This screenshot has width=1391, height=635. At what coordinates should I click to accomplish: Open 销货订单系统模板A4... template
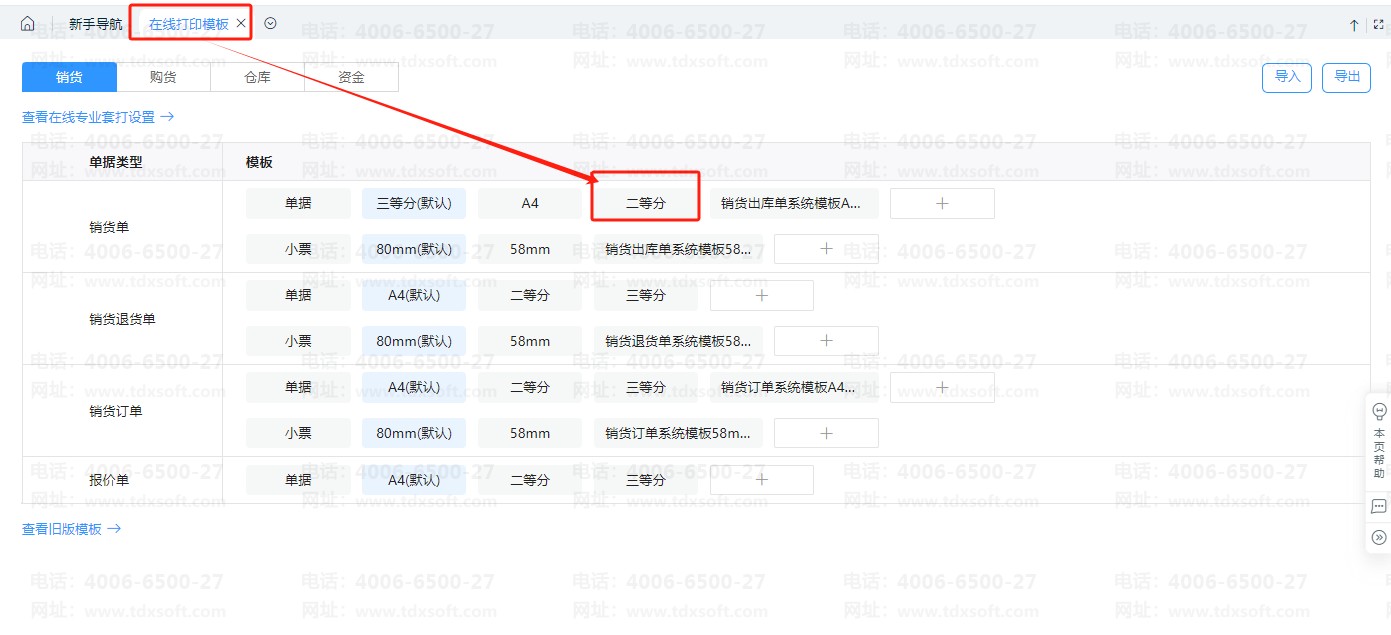click(794, 387)
